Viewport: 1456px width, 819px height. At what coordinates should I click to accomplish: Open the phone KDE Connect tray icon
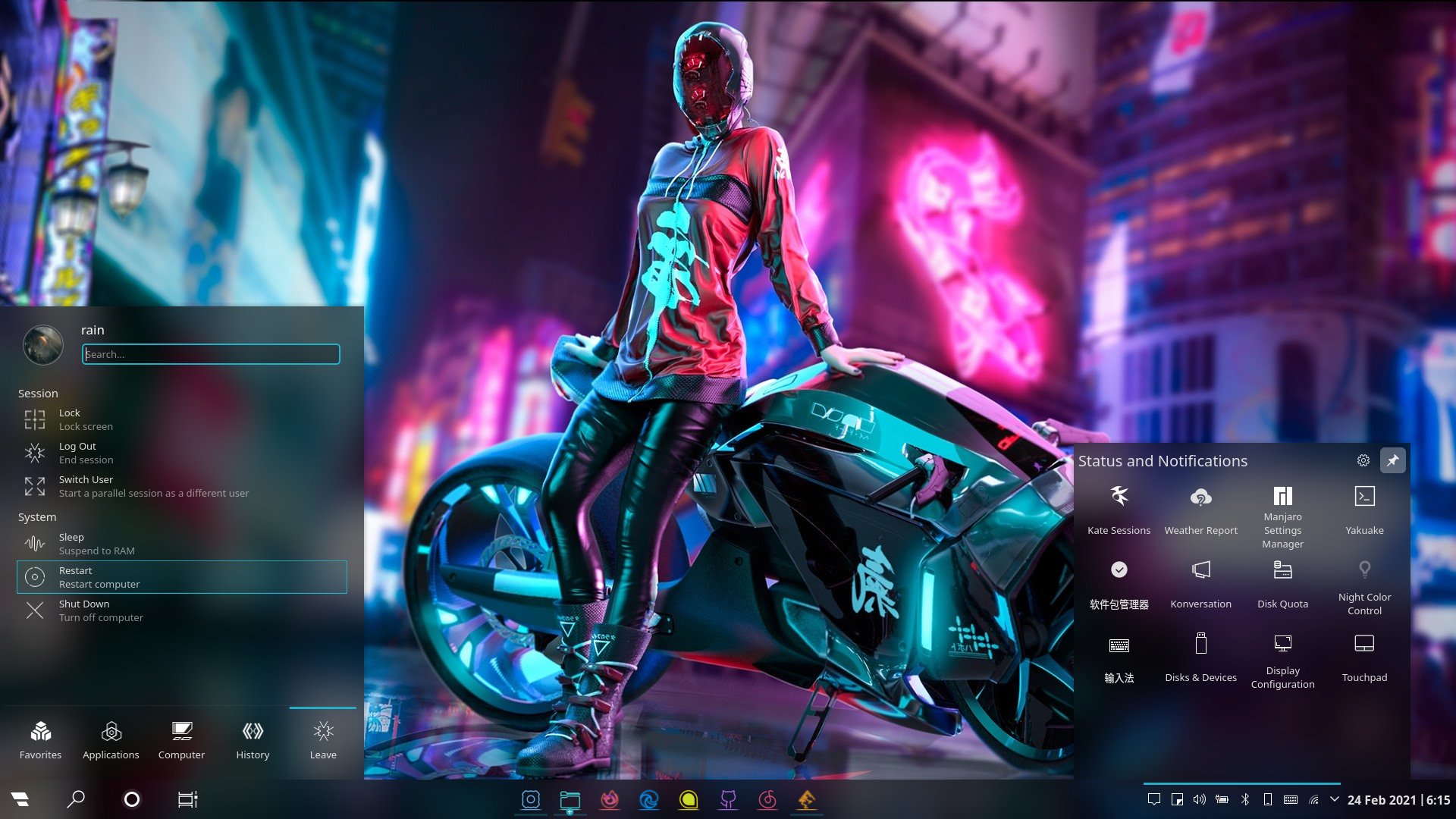[1268, 799]
